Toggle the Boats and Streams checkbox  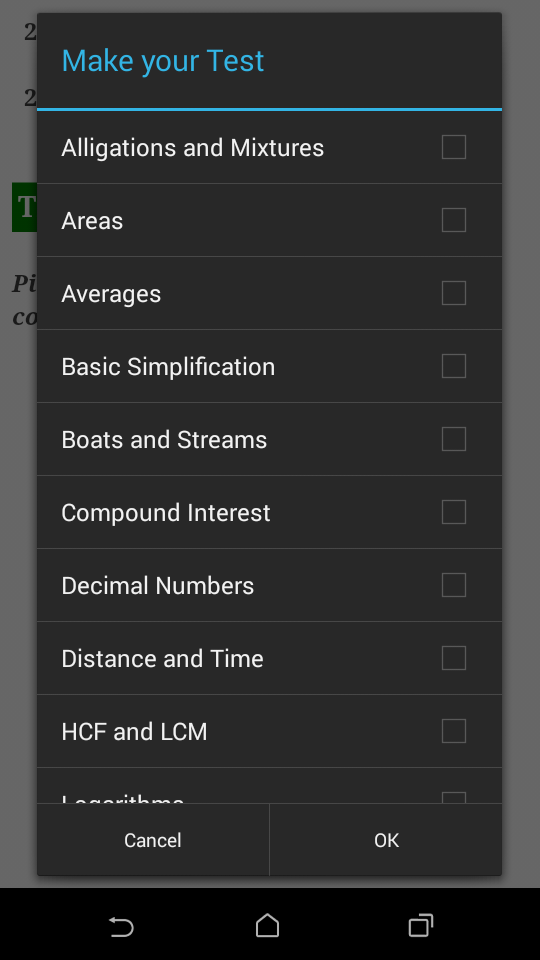[x=454, y=438]
